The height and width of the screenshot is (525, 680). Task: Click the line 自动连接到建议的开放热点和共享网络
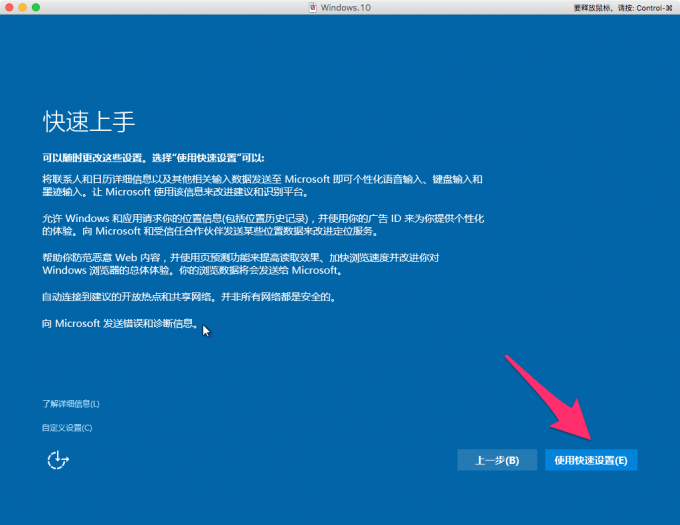point(189,297)
